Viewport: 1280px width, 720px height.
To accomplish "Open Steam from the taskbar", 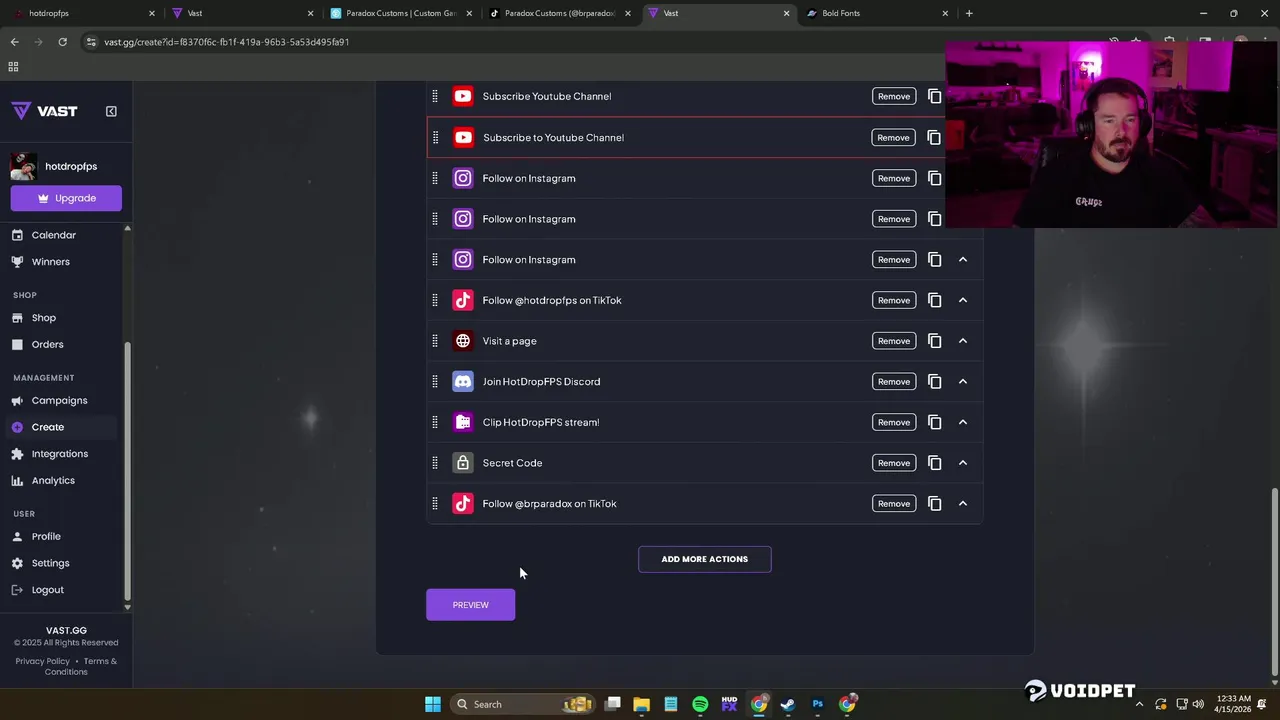I will (x=788, y=704).
